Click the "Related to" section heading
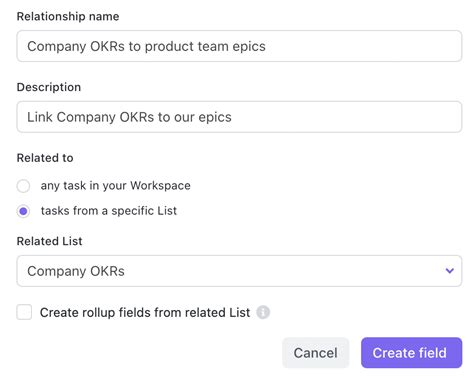 [x=45, y=158]
